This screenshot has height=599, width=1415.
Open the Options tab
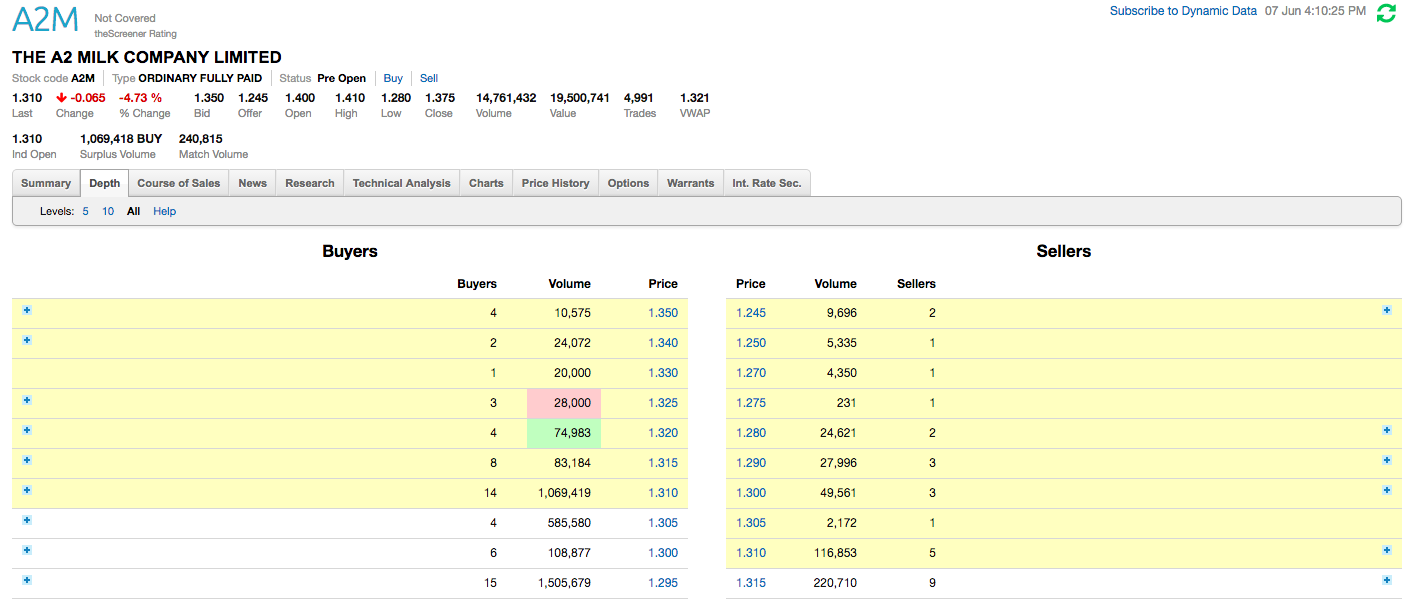coord(629,183)
